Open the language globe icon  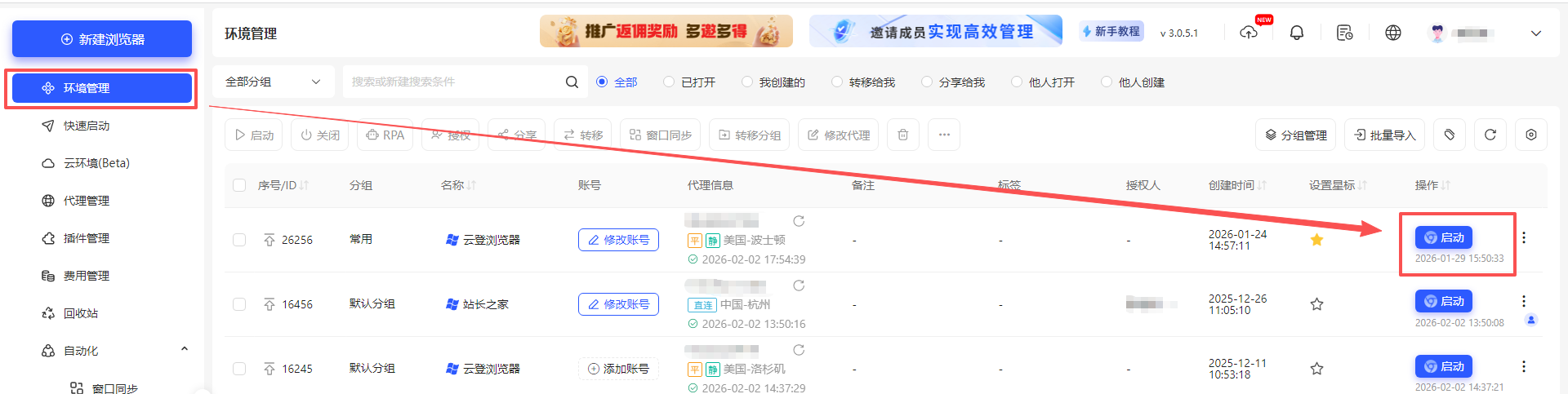[x=1393, y=33]
